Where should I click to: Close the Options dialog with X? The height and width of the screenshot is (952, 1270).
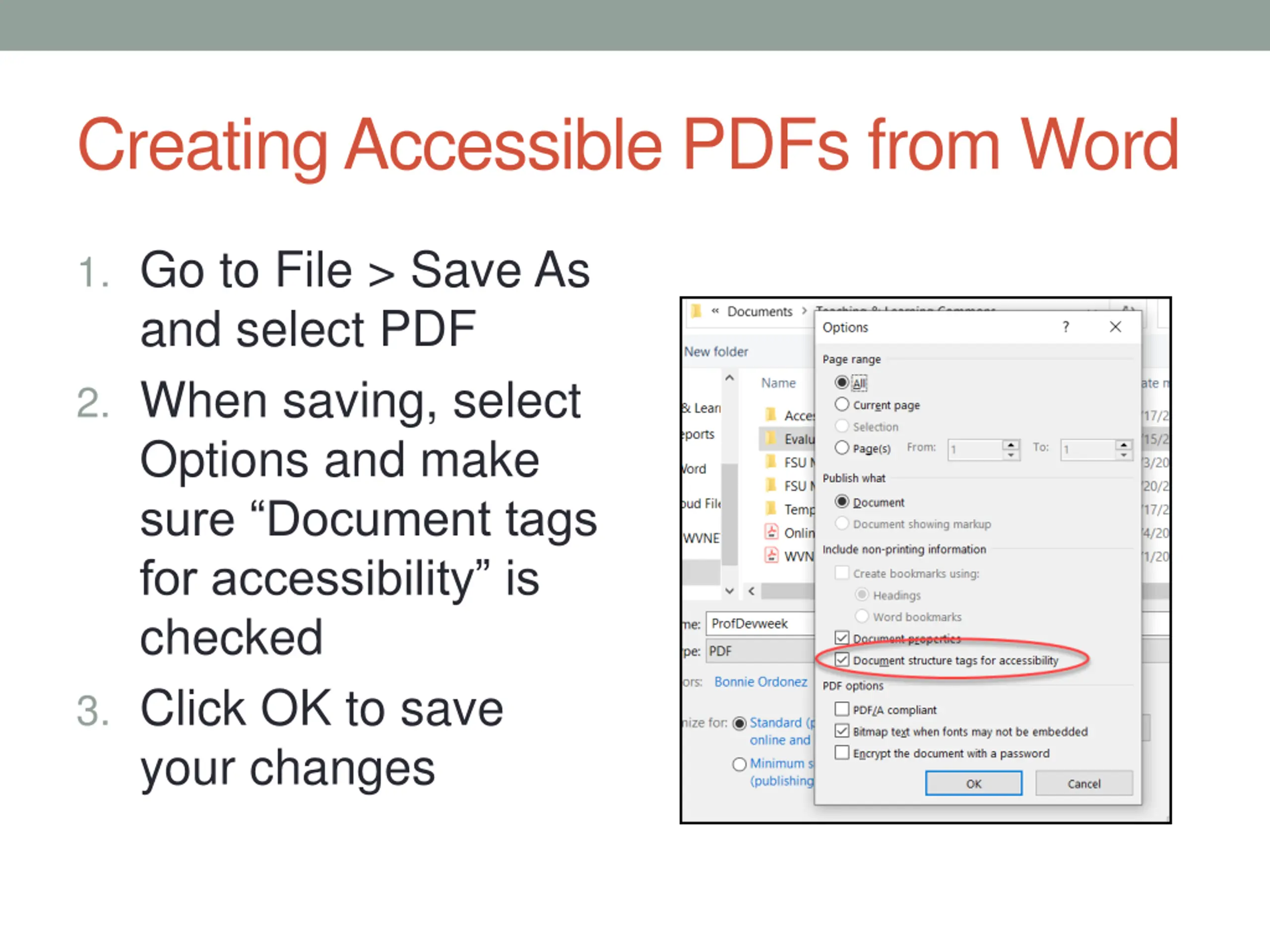click(x=1115, y=327)
